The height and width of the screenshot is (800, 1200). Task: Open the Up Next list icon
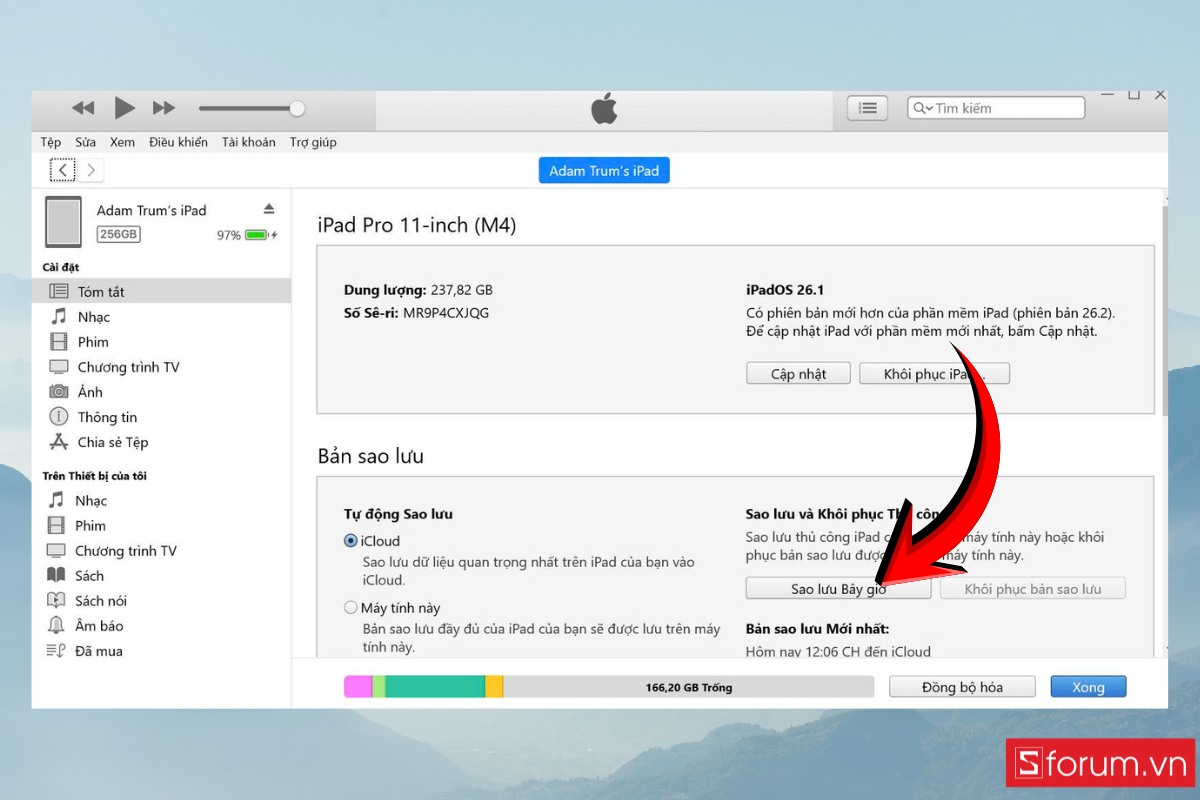[867, 108]
